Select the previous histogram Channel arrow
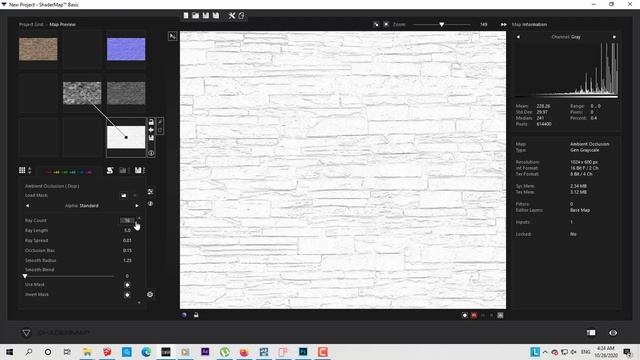 click(x=518, y=37)
